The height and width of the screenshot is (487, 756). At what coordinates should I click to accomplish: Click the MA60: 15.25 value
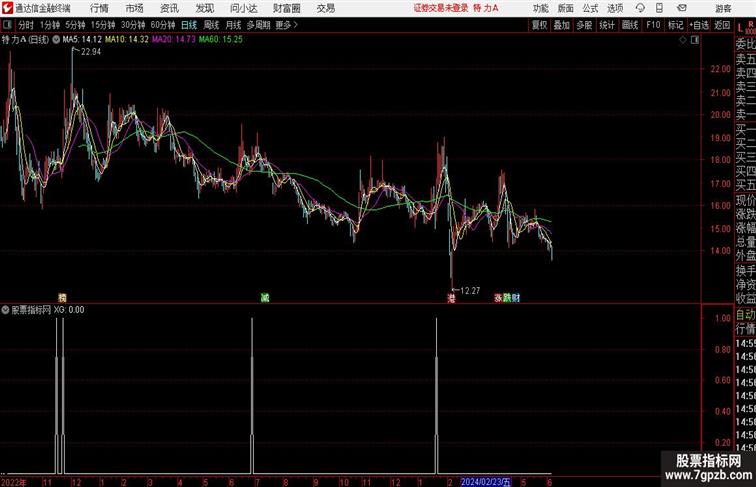click(221, 40)
